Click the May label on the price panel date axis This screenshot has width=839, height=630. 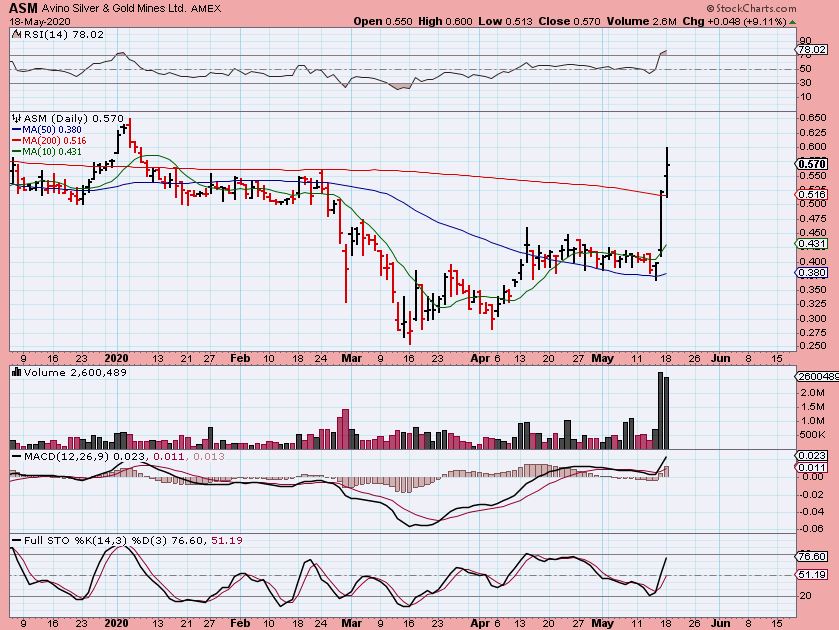[x=602, y=358]
